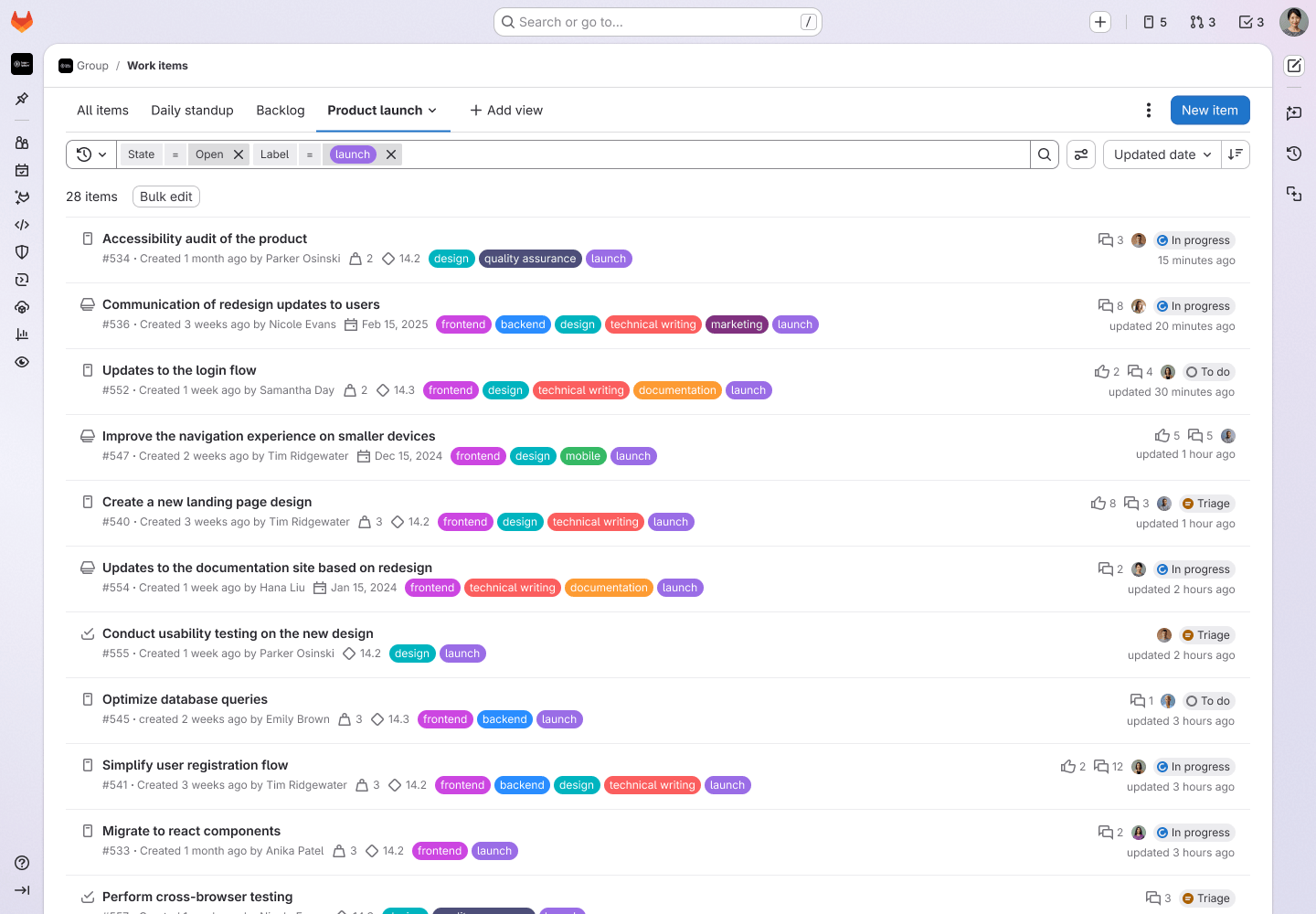
Task: Remove the State Open filter chip
Action: (238, 154)
